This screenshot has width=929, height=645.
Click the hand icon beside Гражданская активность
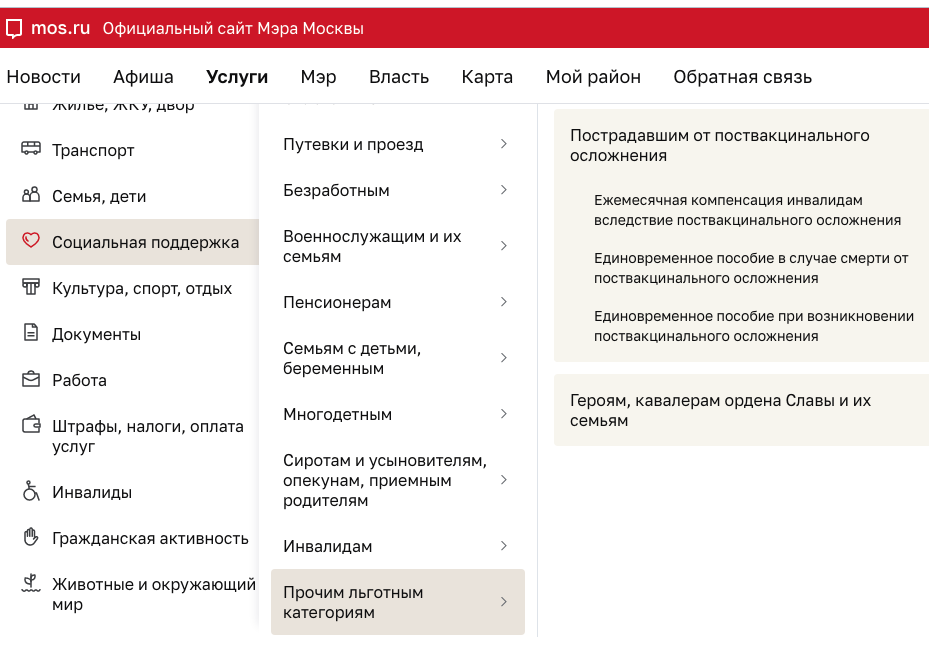[31, 537]
